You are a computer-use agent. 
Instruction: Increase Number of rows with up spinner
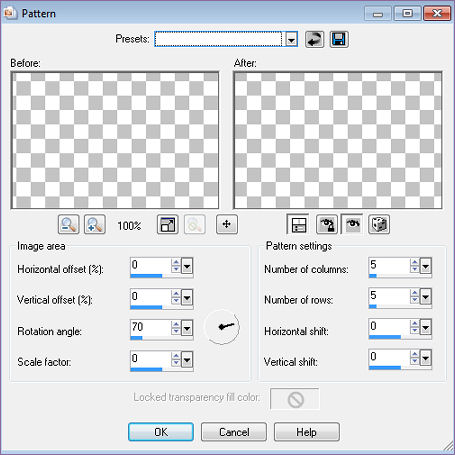pyautogui.click(x=414, y=293)
